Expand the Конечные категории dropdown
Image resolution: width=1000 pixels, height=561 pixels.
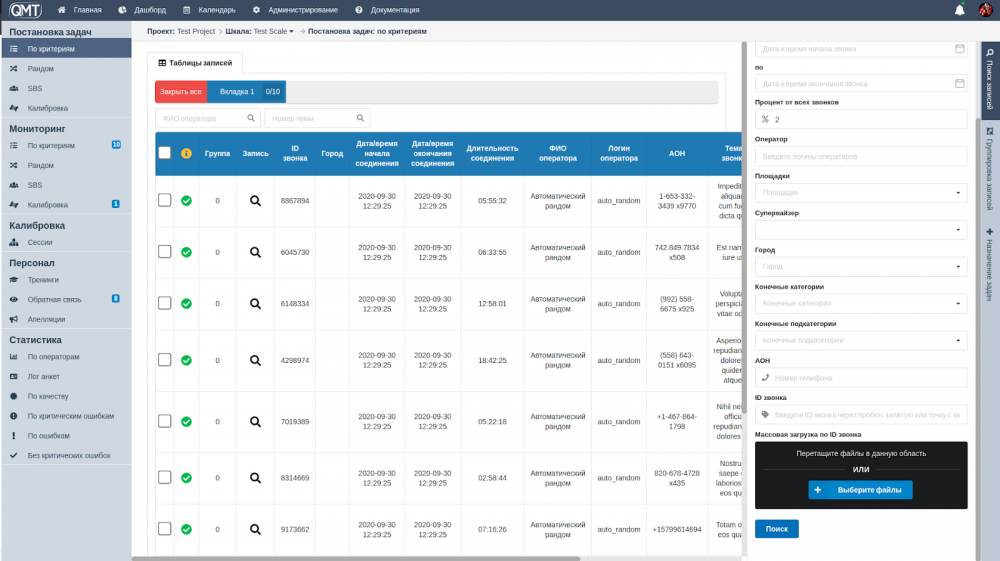861,303
